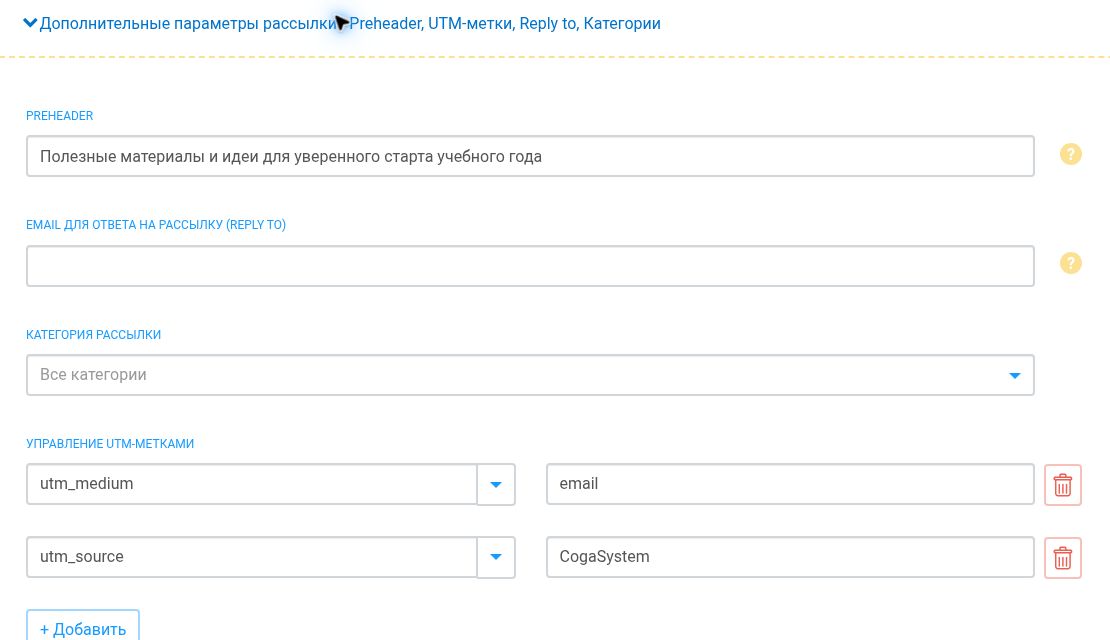Delete the utm_source row with trash icon

pyautogui.click(x=1063, y=558)
